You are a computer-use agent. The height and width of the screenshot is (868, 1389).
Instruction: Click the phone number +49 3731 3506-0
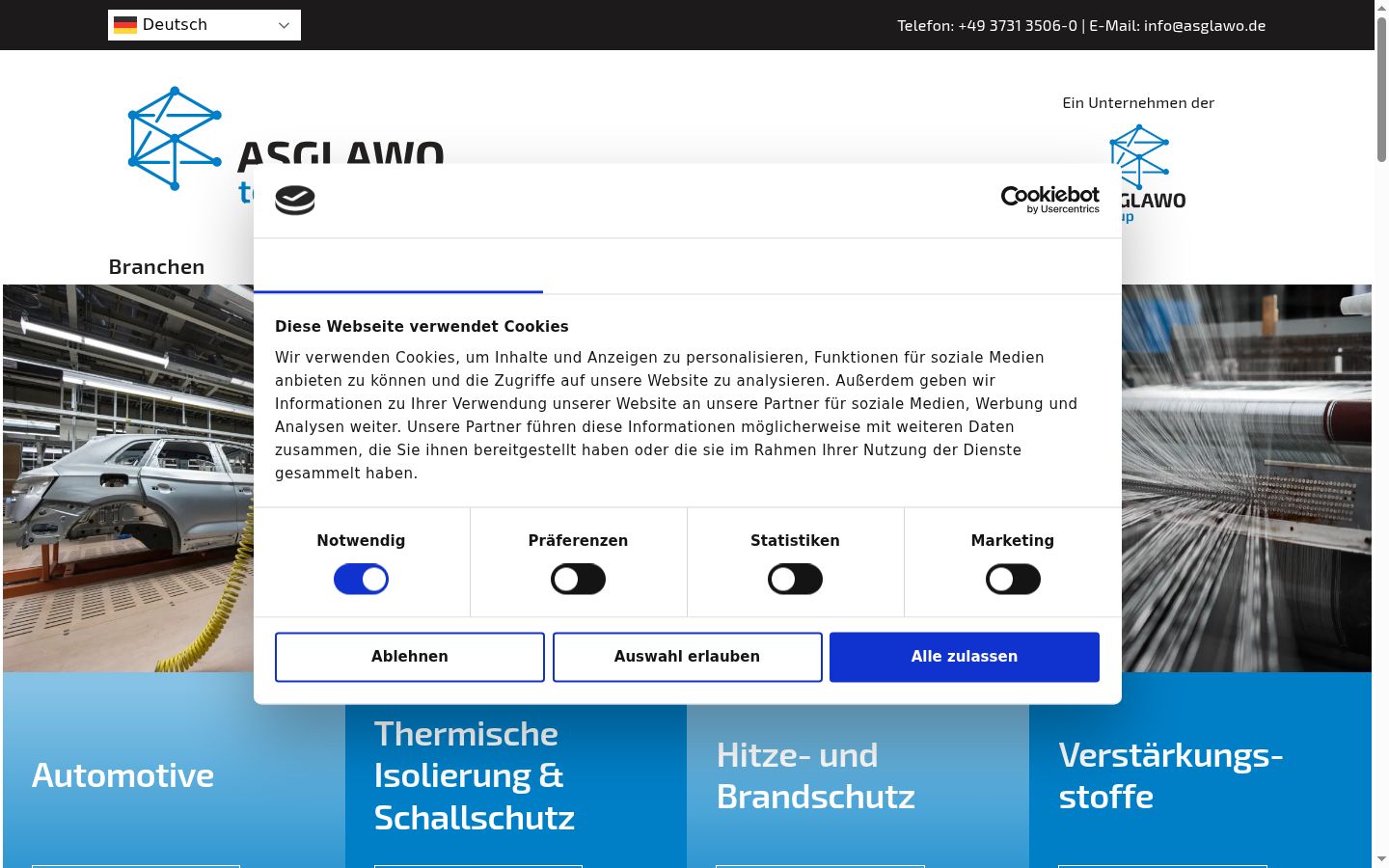tap(1018, 26)
